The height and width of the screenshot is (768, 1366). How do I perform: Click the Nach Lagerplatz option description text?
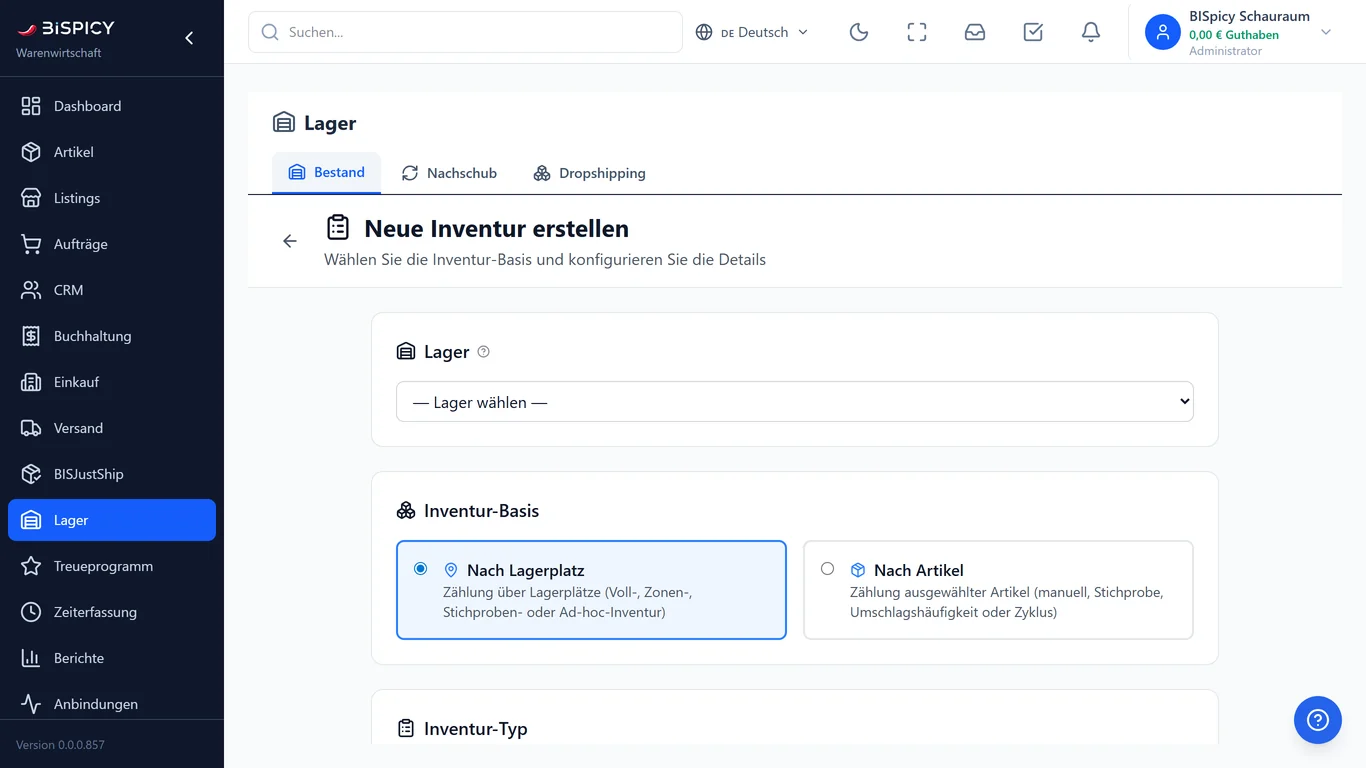click(568, 602)
